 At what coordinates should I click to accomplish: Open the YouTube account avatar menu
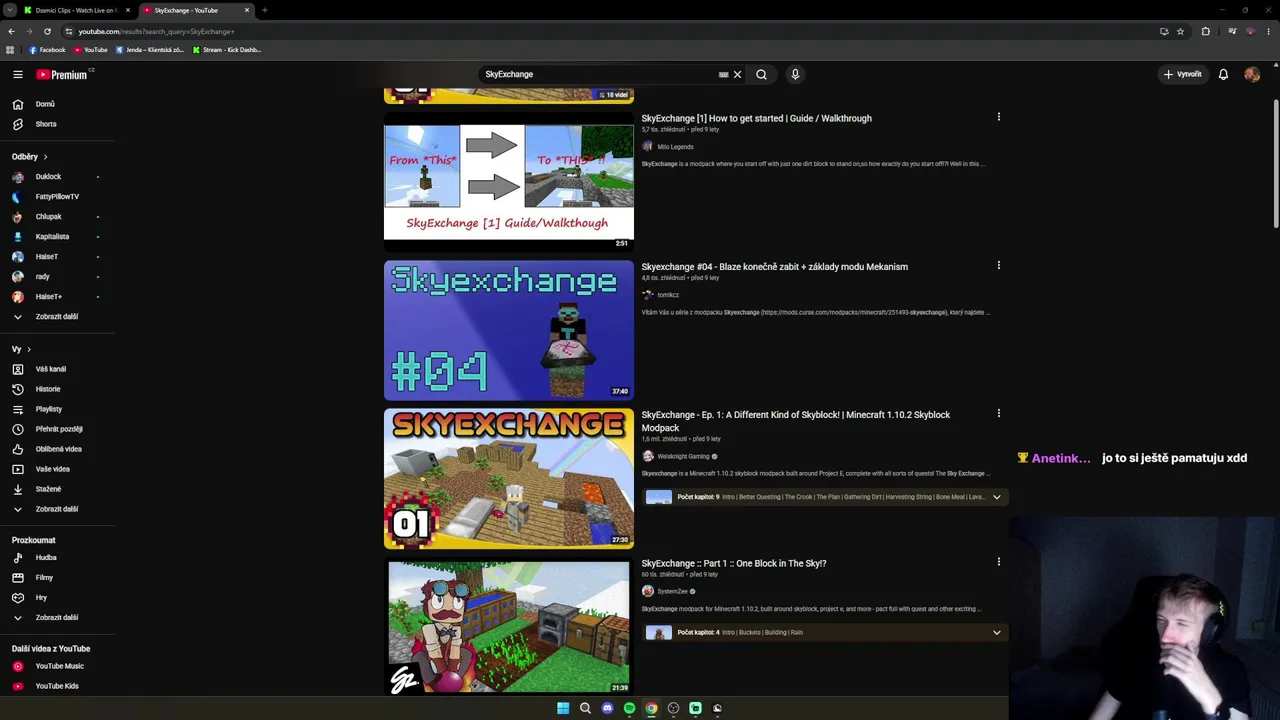pos(1252,74)
